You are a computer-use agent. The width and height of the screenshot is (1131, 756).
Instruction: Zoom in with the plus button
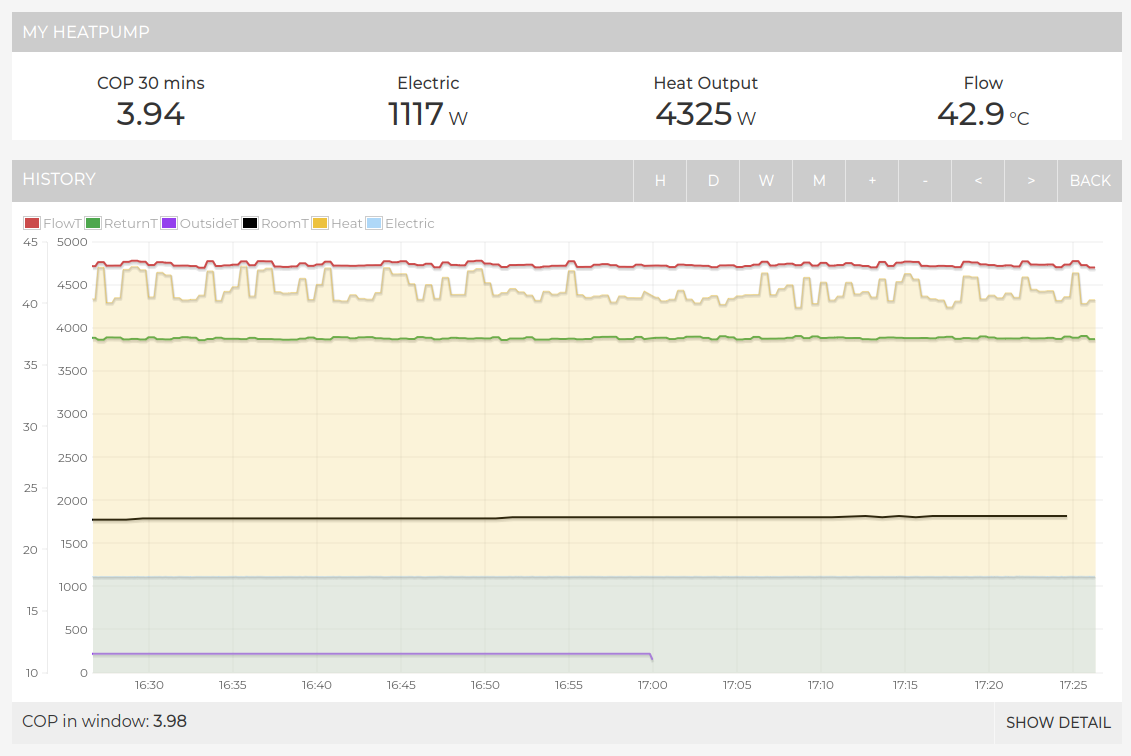point(872,180)
